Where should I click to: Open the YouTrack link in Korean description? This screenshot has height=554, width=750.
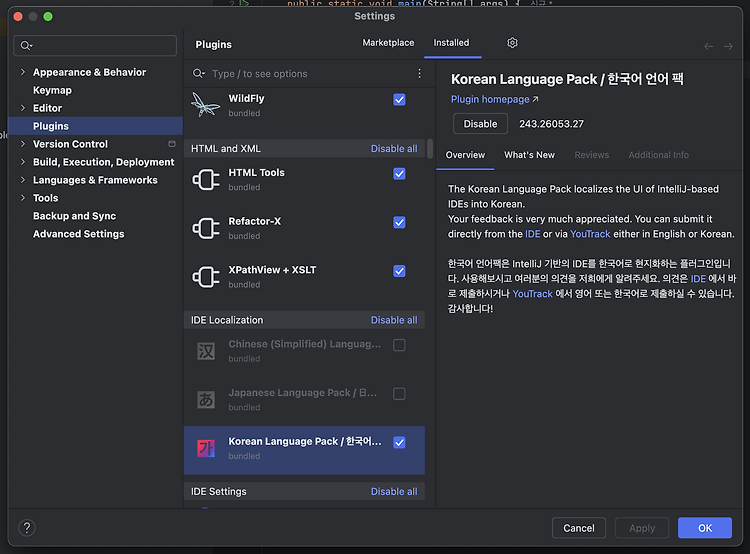point(532,294)
